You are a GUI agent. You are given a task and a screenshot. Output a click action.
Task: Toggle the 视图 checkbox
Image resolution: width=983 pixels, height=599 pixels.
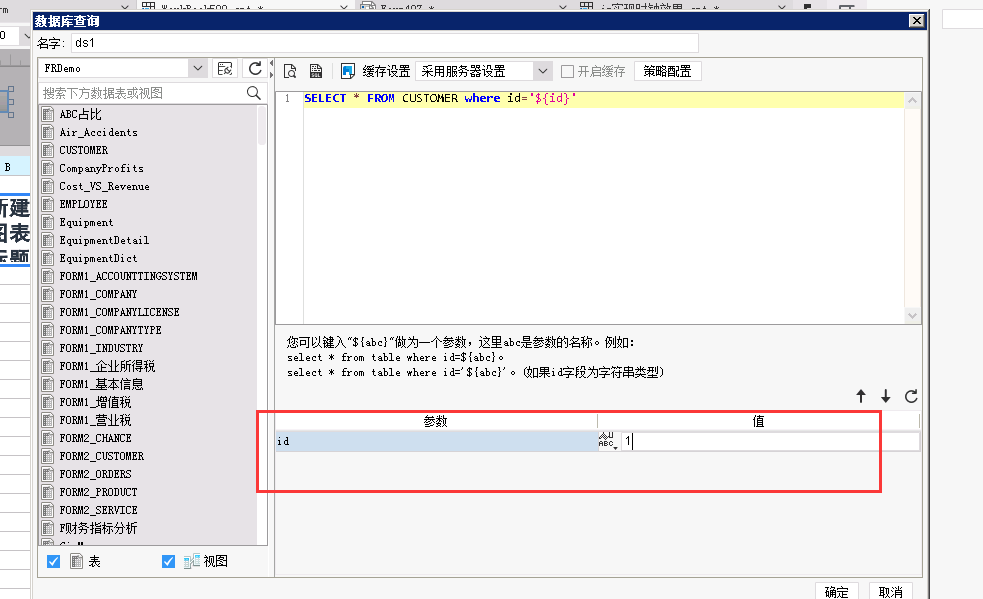(168, 561)
